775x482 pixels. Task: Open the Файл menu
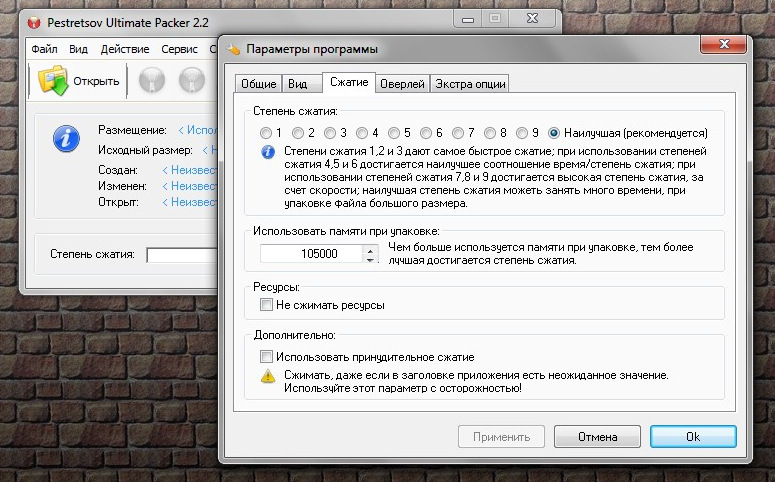pos(44,49)
